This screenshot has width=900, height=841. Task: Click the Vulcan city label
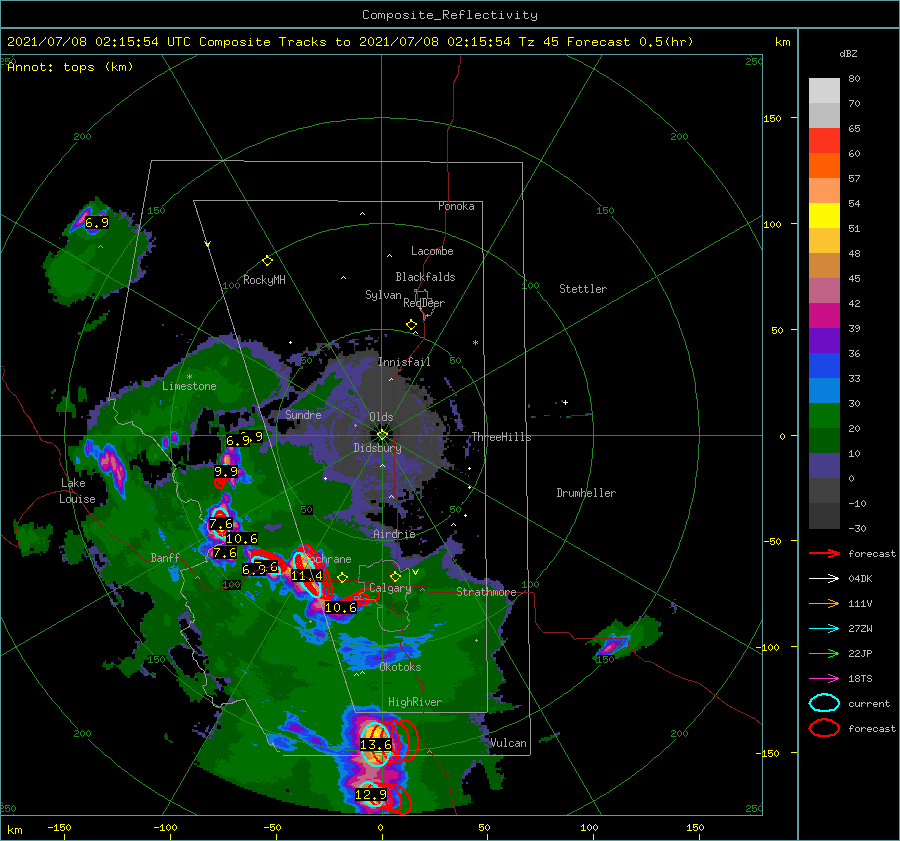509,743
